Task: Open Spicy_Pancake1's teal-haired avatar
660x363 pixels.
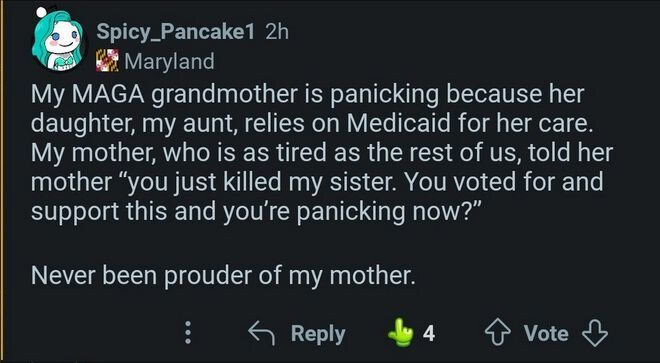Action: pos(58,41)
